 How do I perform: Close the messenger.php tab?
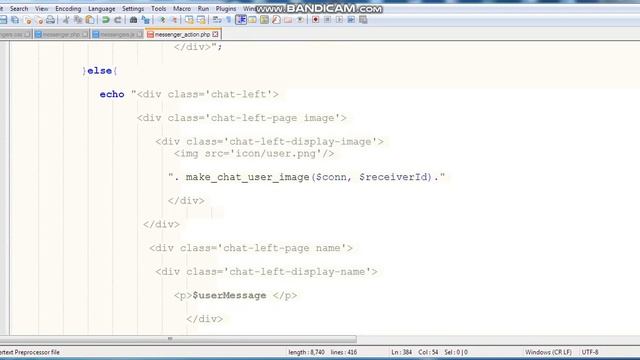pyautogui.click(x=85, y=35)
